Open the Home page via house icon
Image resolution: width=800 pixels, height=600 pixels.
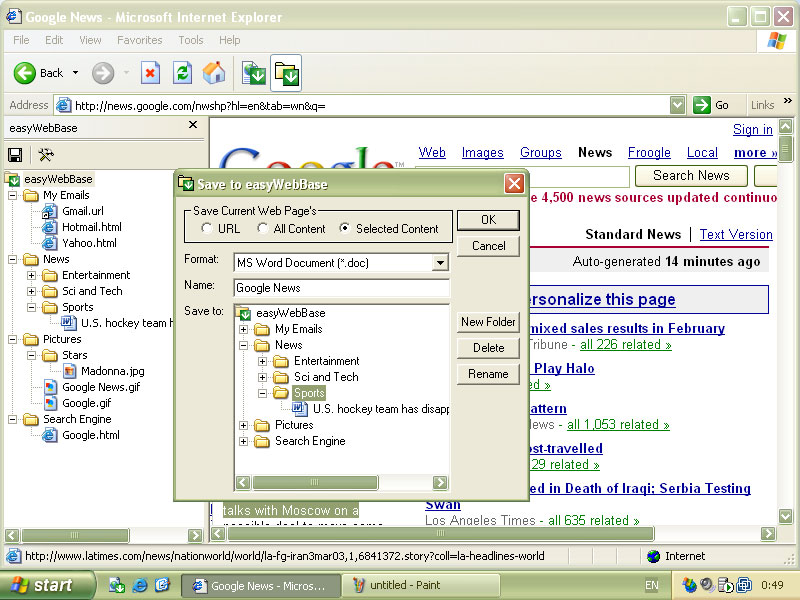(x=214, y=73)
